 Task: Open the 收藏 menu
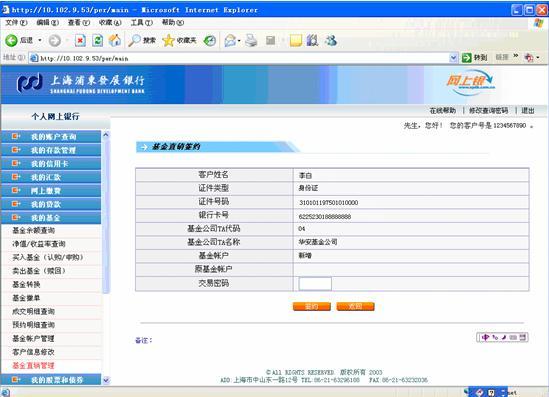110,23
